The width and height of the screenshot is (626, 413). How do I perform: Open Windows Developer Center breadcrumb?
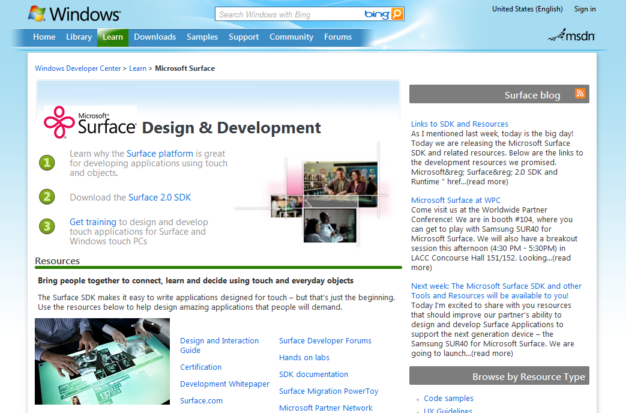point(77,68)
